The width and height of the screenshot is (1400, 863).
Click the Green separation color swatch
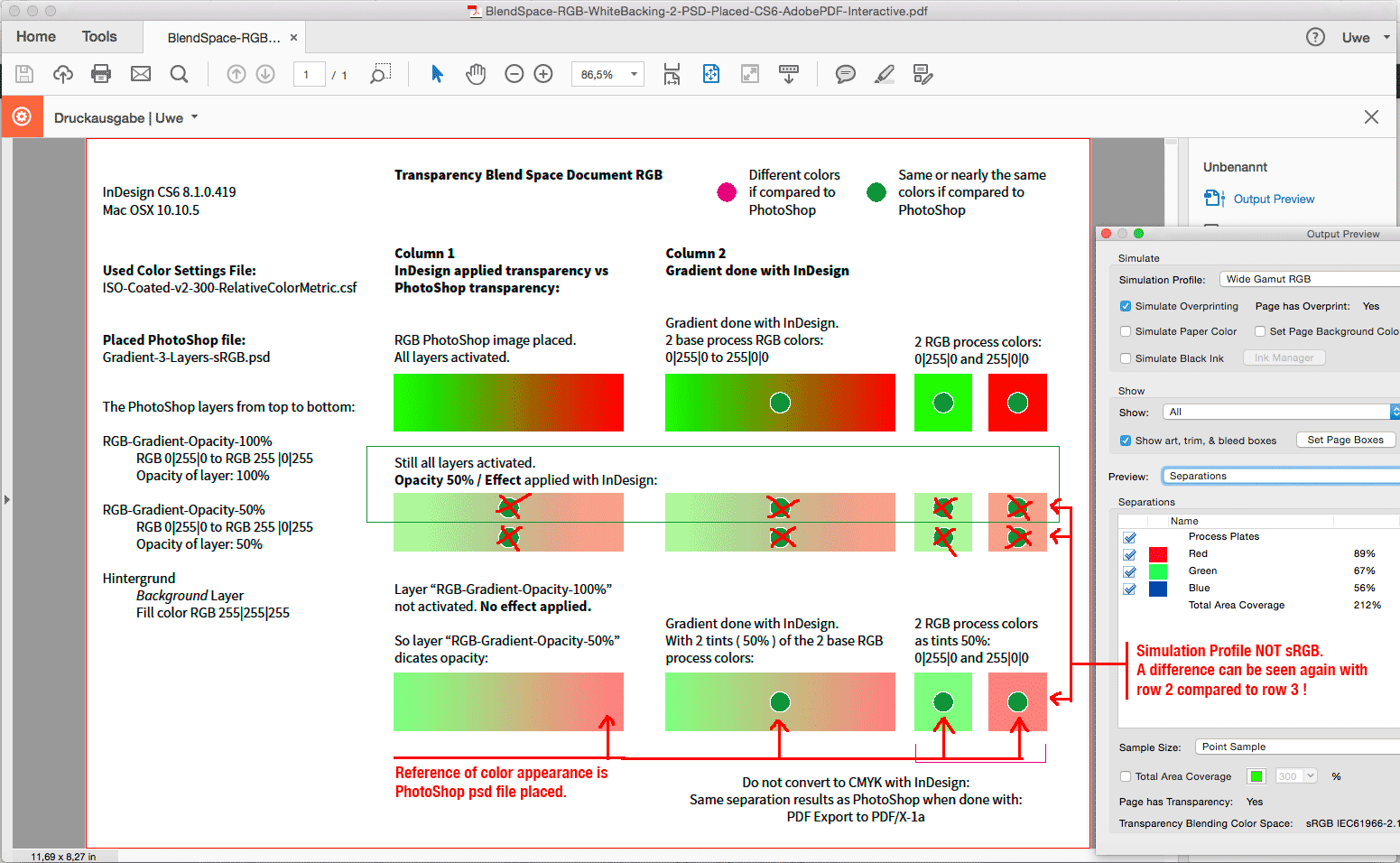[1158, 571]
